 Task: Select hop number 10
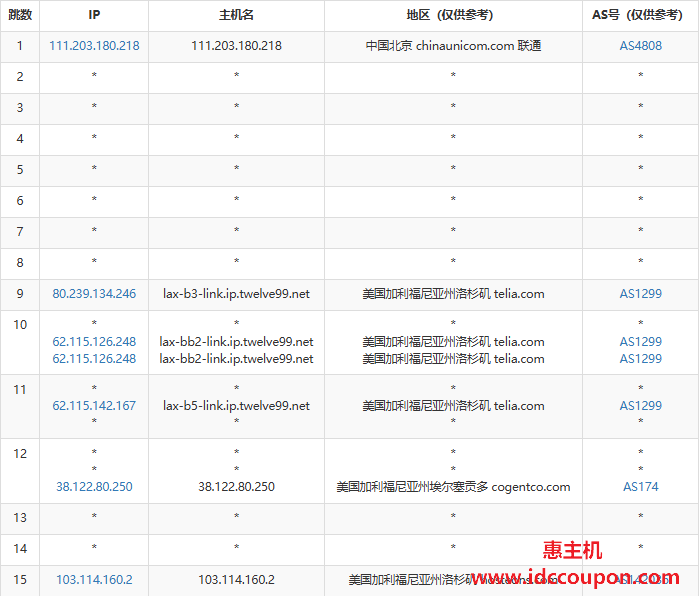pyautogui.click(x=20, y=325)
